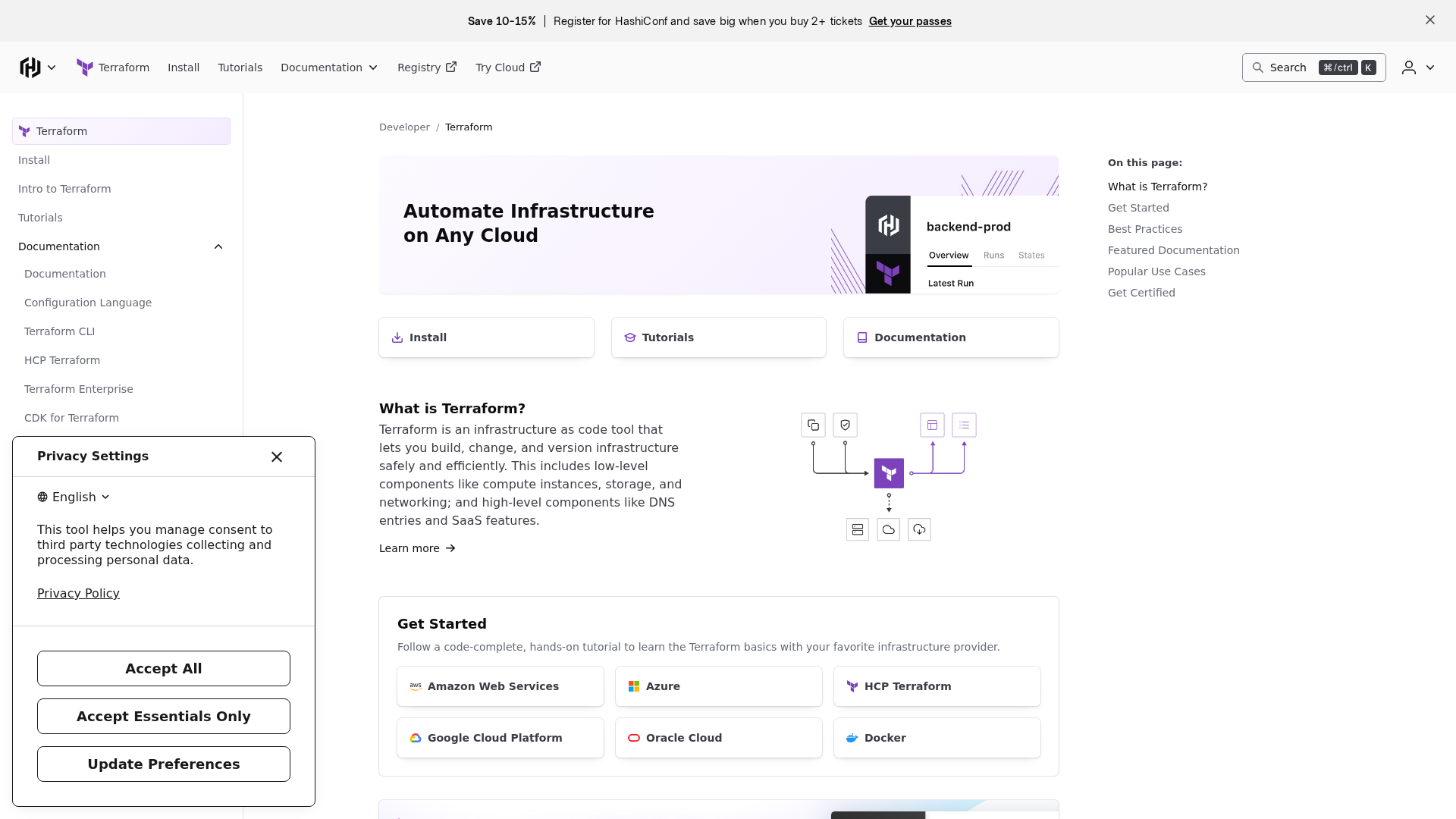Click Registry external link icon
Viewport: 1456px width, 819px height.
click(x=451, y=67)
